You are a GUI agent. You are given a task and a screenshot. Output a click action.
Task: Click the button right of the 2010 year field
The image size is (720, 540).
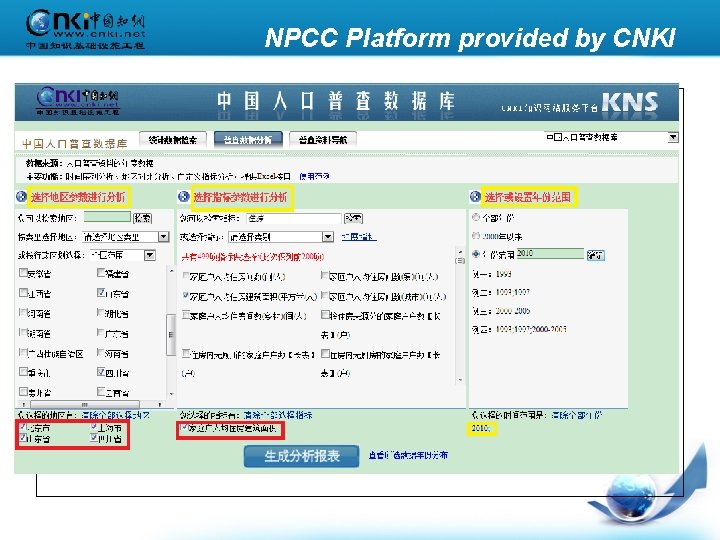pos(595,255)
